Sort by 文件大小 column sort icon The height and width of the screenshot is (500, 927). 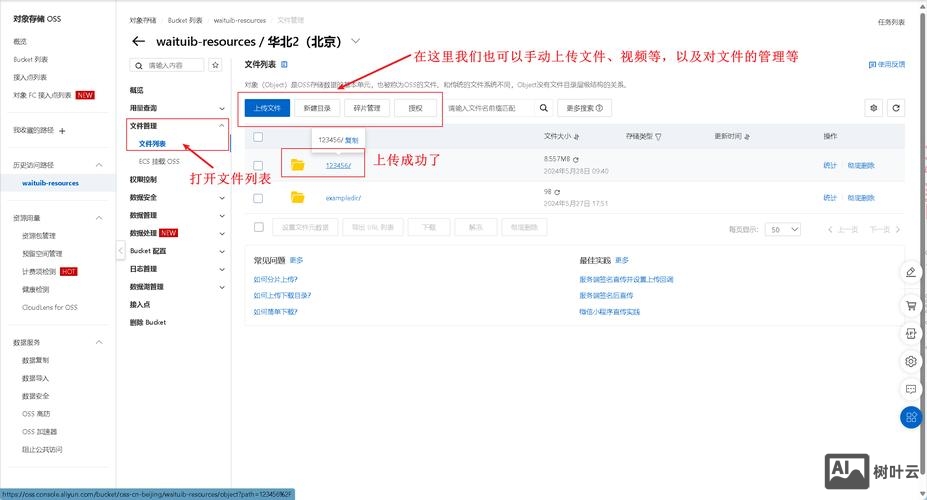tap(576, 137)
